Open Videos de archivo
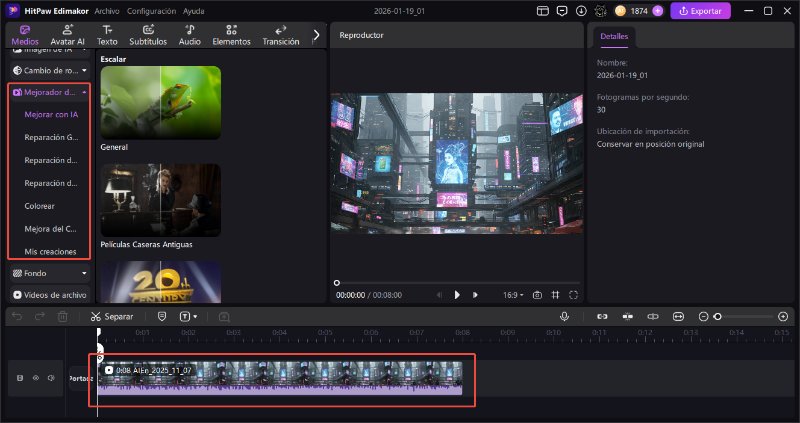Viewport: 800px width, 423px height. coord(49,295)
